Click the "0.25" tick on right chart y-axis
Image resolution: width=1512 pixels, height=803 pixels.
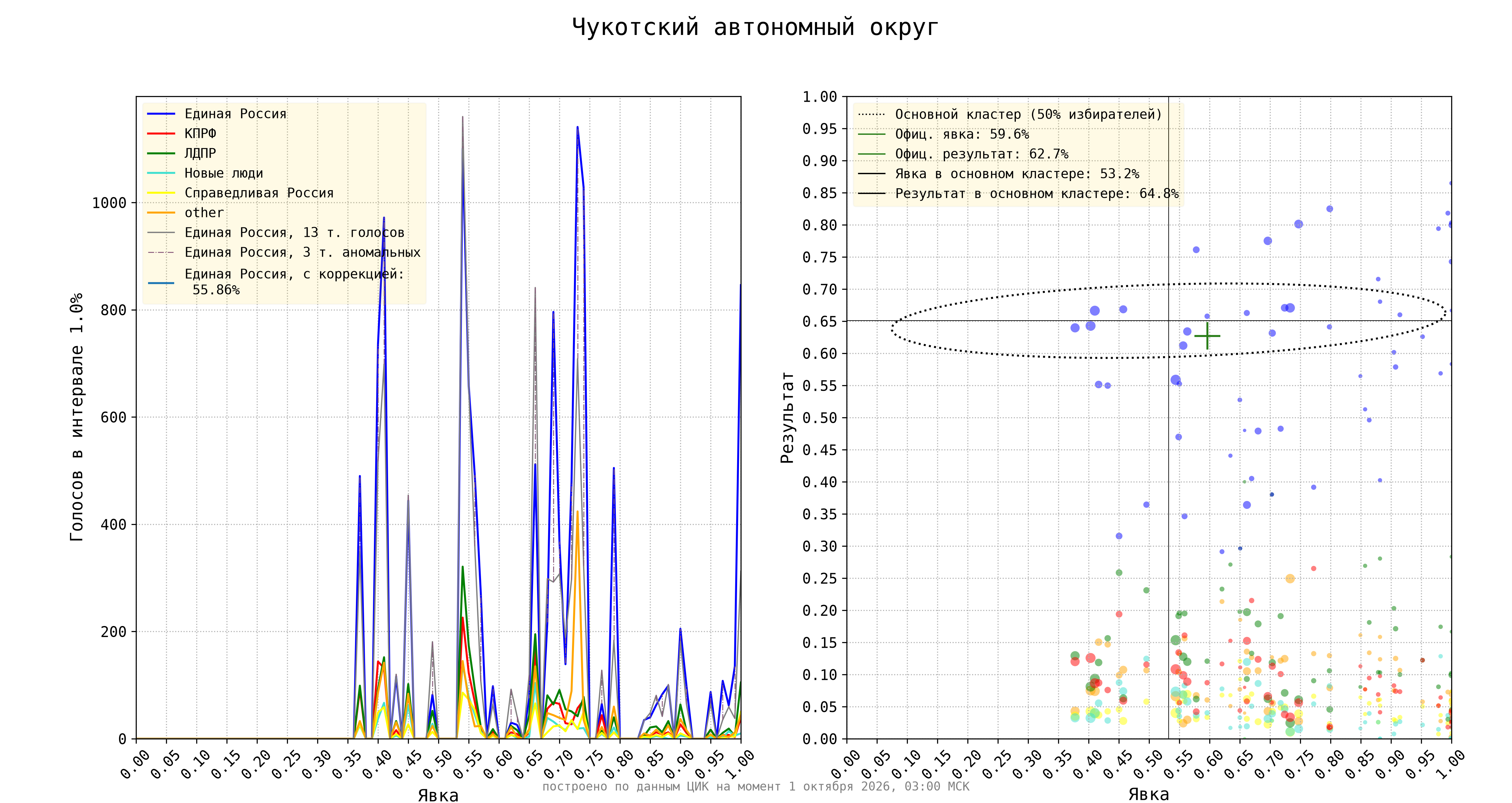click(819, 579)
